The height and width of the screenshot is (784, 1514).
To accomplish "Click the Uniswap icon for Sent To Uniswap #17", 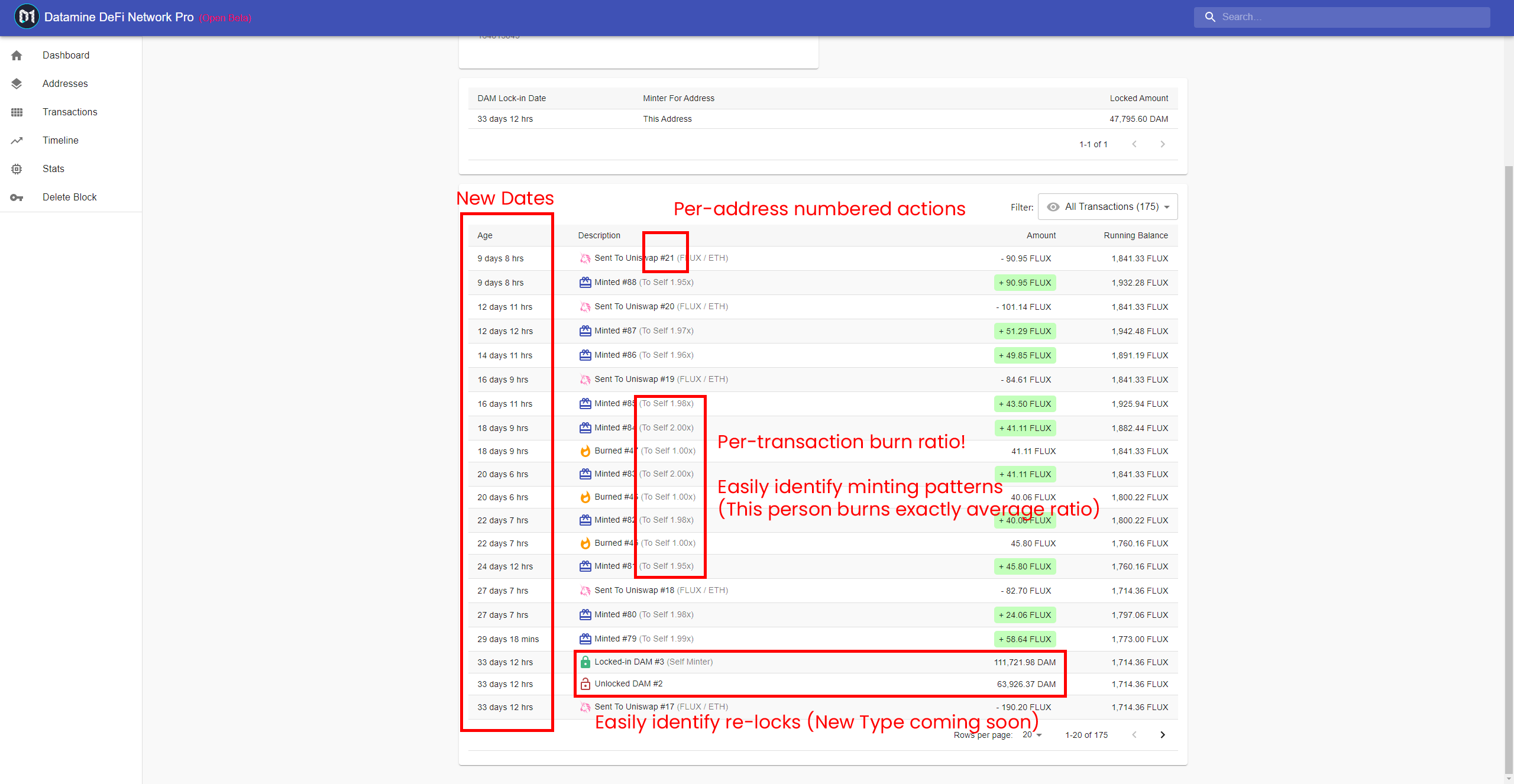I will [585, 707].
